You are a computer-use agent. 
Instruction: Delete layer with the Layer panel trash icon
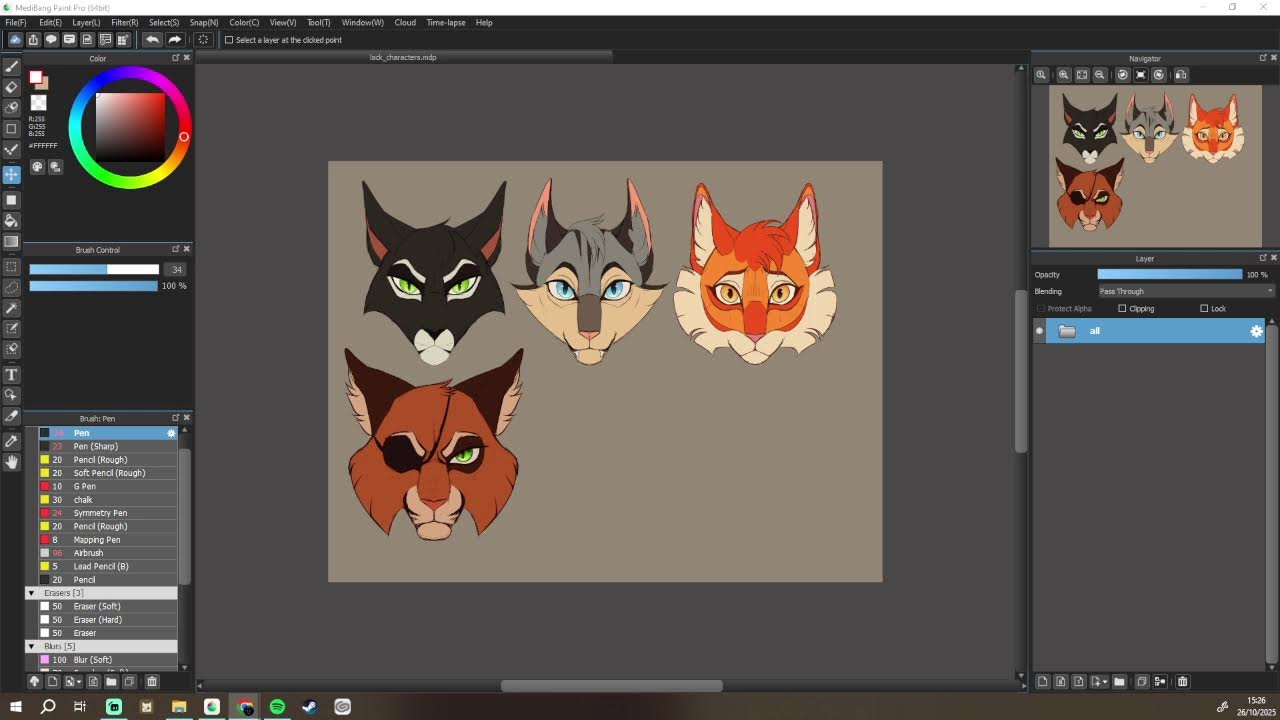pyautogui.click(x=1182, y=682)
